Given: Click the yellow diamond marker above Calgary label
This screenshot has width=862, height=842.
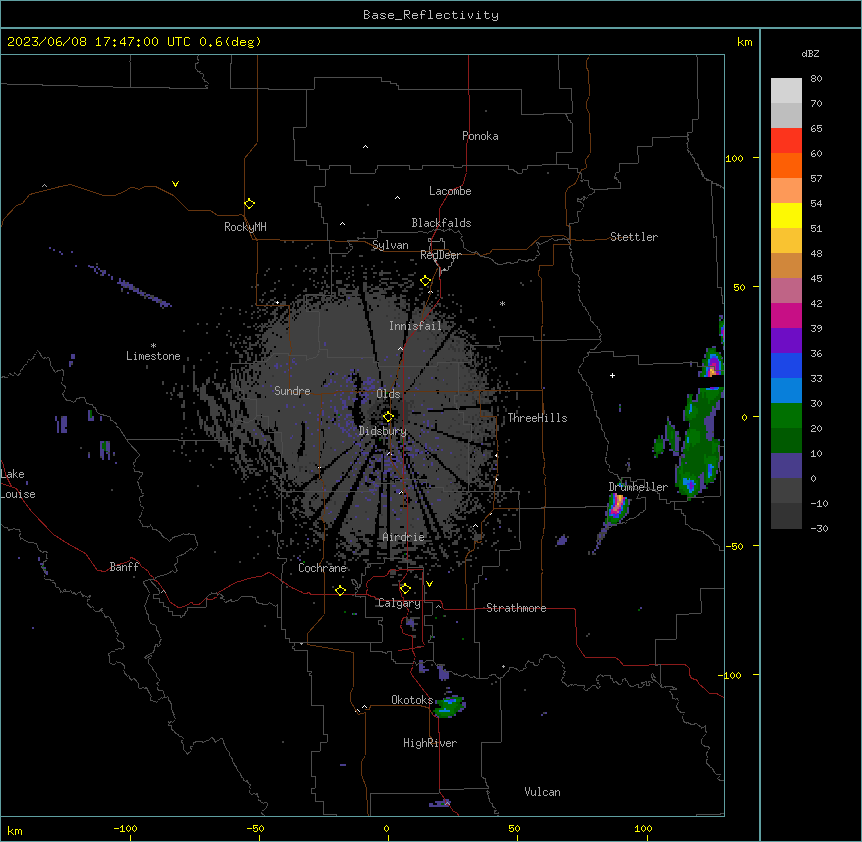Looking at the screenshot, I should pos(405,589).
